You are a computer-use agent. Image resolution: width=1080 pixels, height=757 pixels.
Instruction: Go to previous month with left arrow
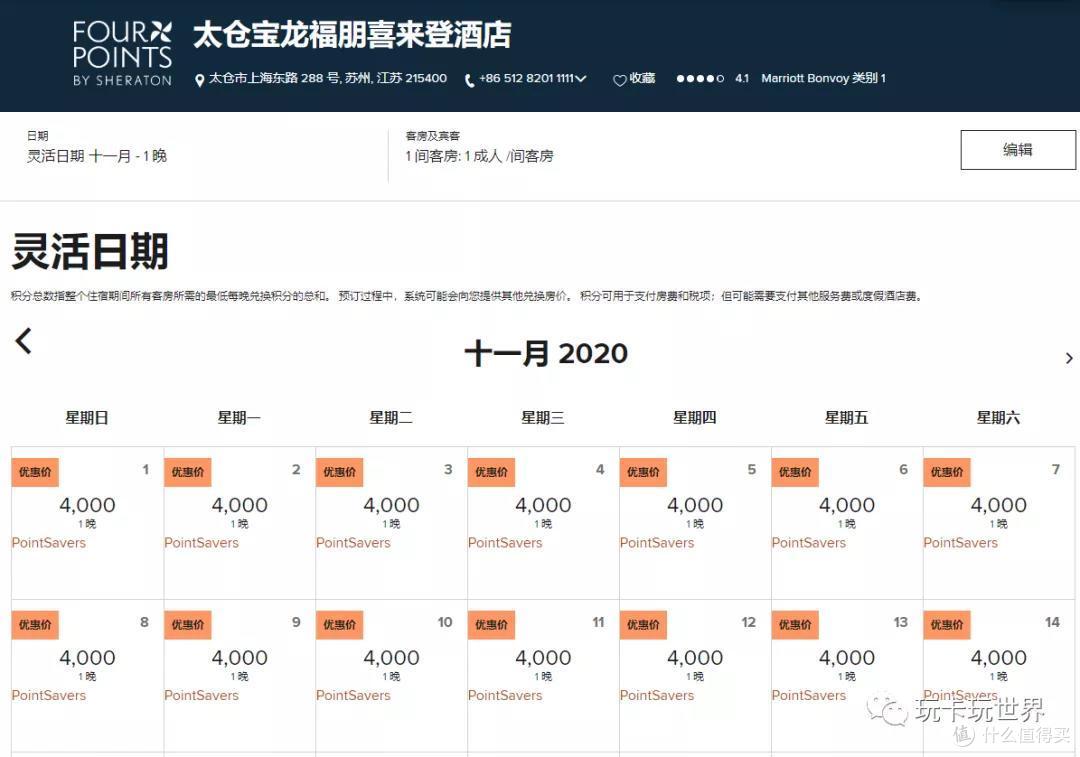(x=23, y=340)
